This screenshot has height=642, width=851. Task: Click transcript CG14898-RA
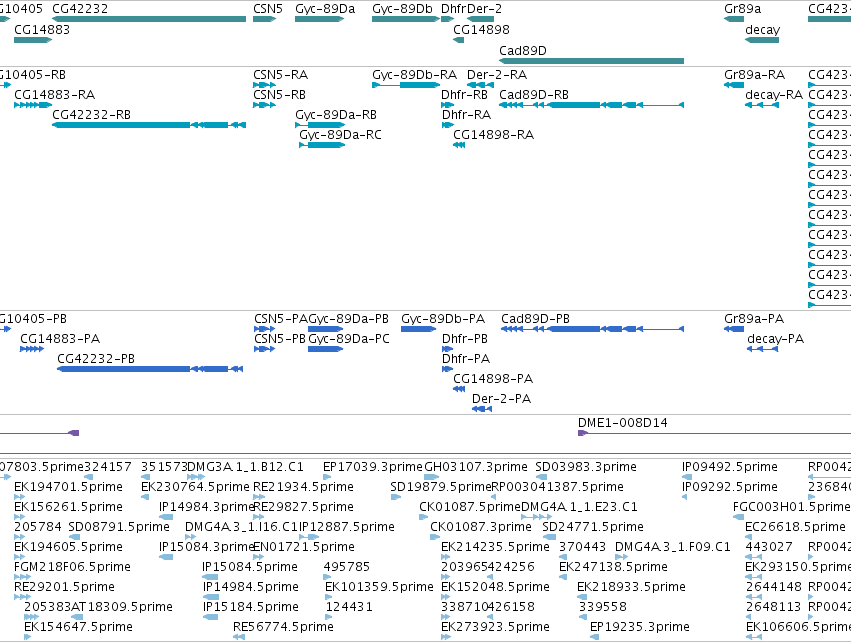pos(459,145)
